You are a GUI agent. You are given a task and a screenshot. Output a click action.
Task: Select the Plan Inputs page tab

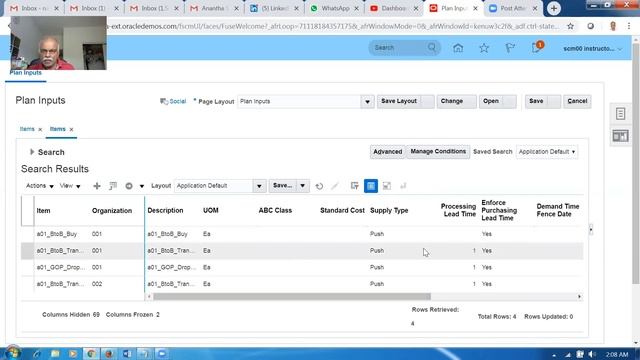(26, 73)
